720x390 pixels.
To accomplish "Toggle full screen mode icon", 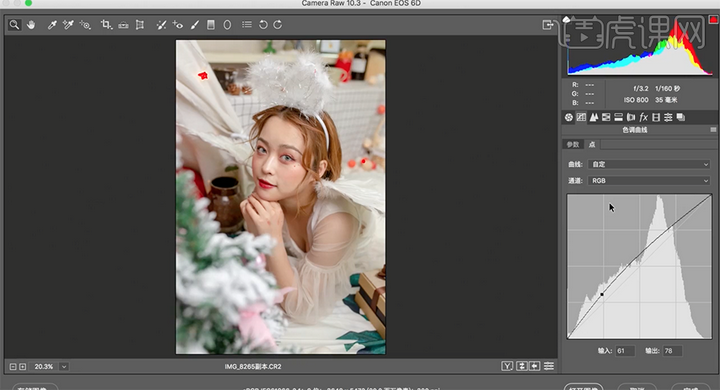I will coord(547,25).
